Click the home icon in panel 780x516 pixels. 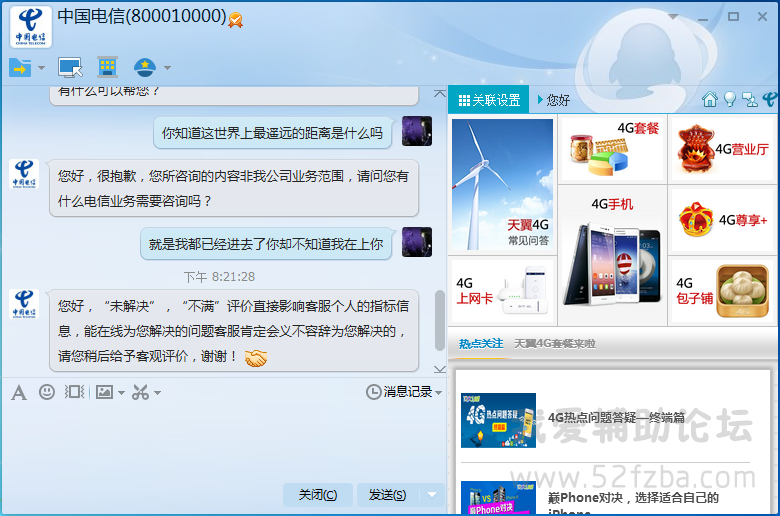(x=710, y=100)
